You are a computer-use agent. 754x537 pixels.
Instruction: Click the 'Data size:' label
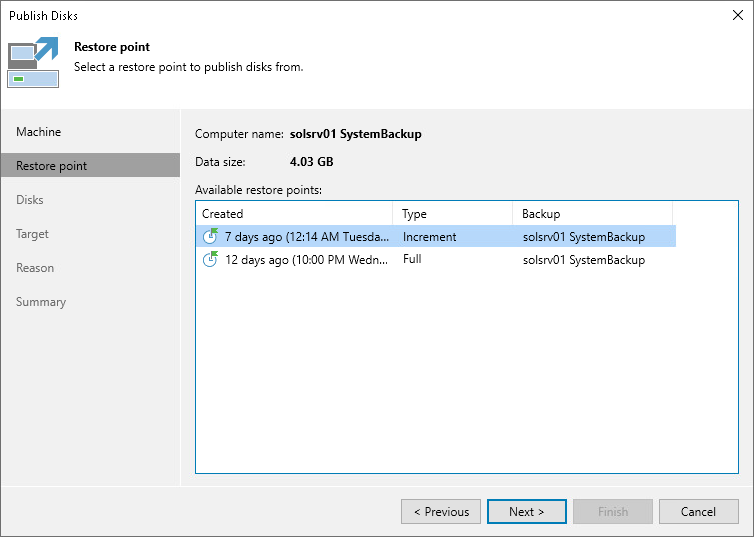(x=220, y=162)
